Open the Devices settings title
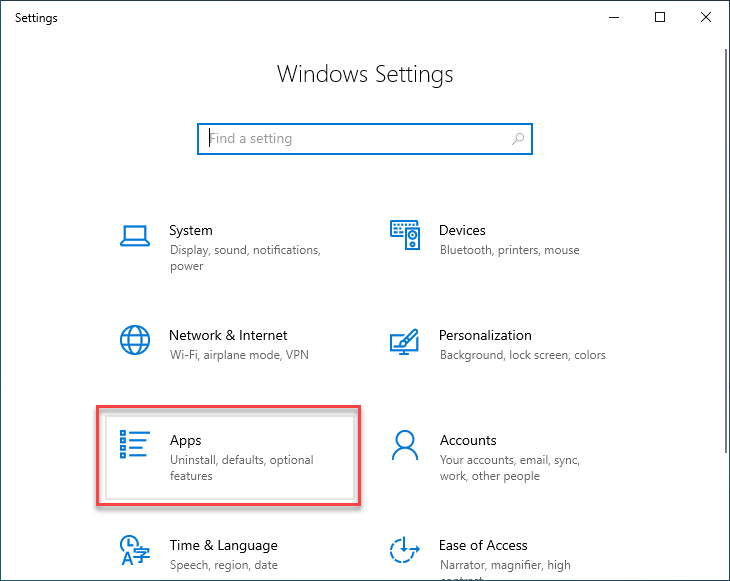The image size is (730, 581). pos(462,230)
